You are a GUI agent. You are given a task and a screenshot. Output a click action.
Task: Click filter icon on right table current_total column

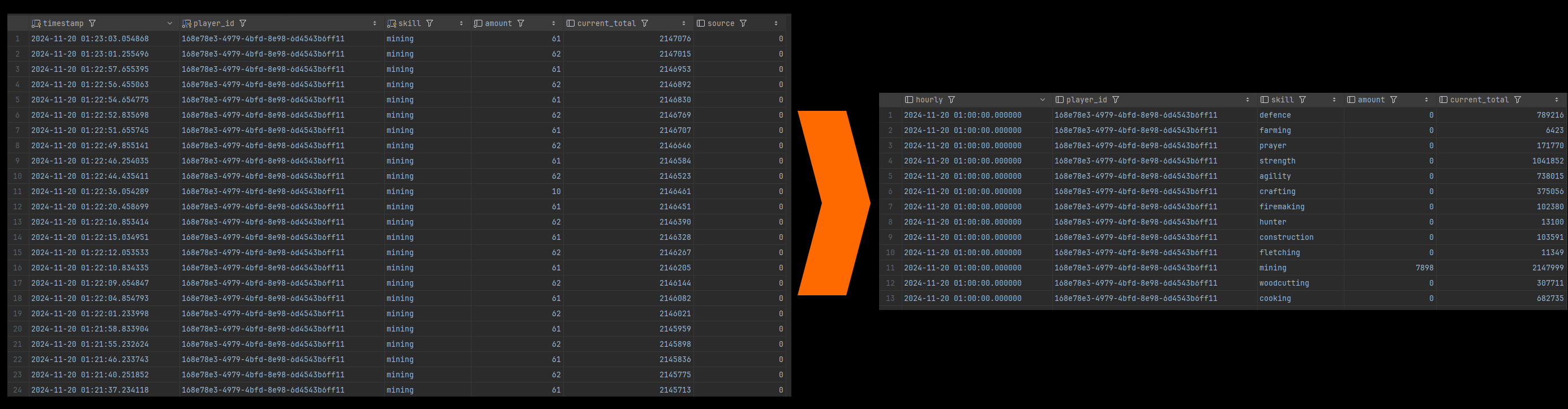1518,100
